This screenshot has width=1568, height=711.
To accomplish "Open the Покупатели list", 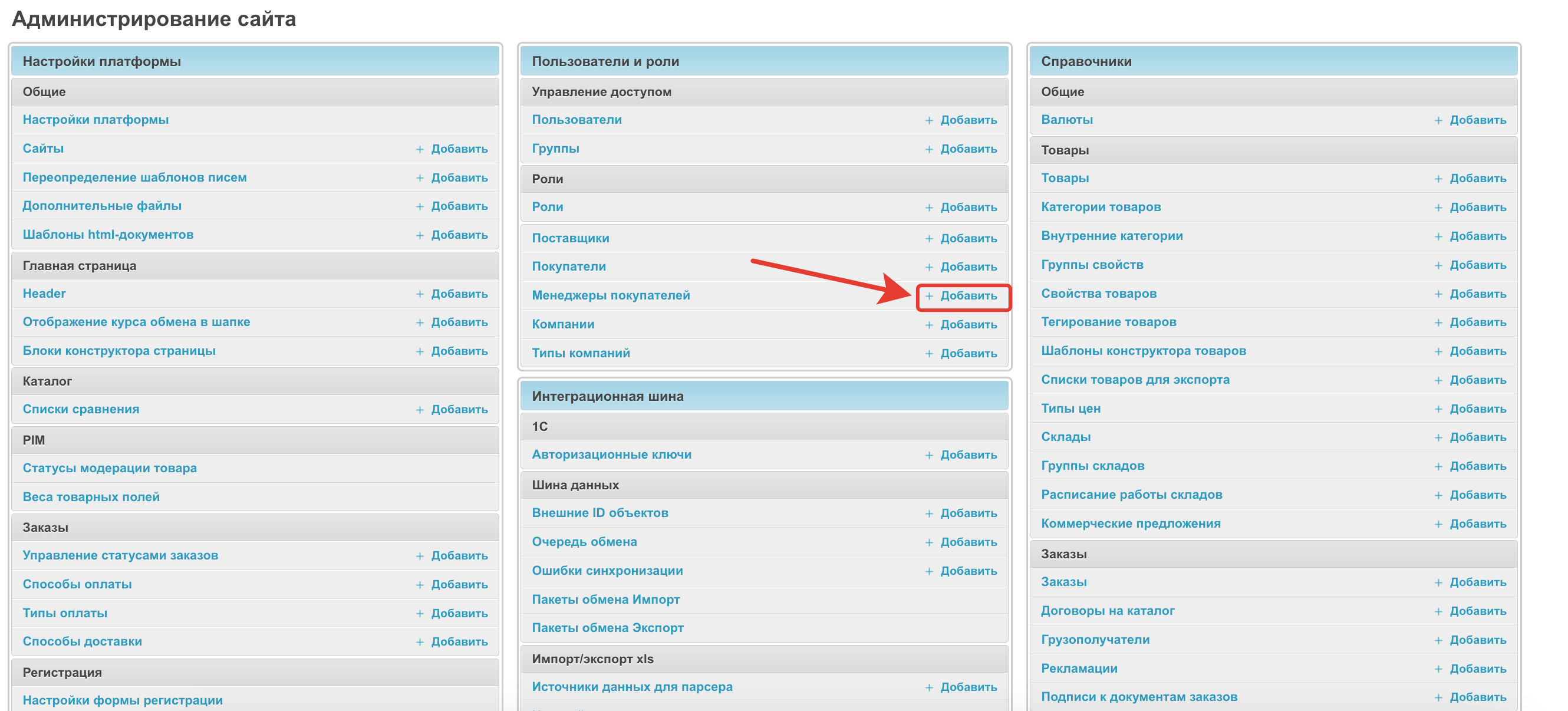I will [568, 266].
